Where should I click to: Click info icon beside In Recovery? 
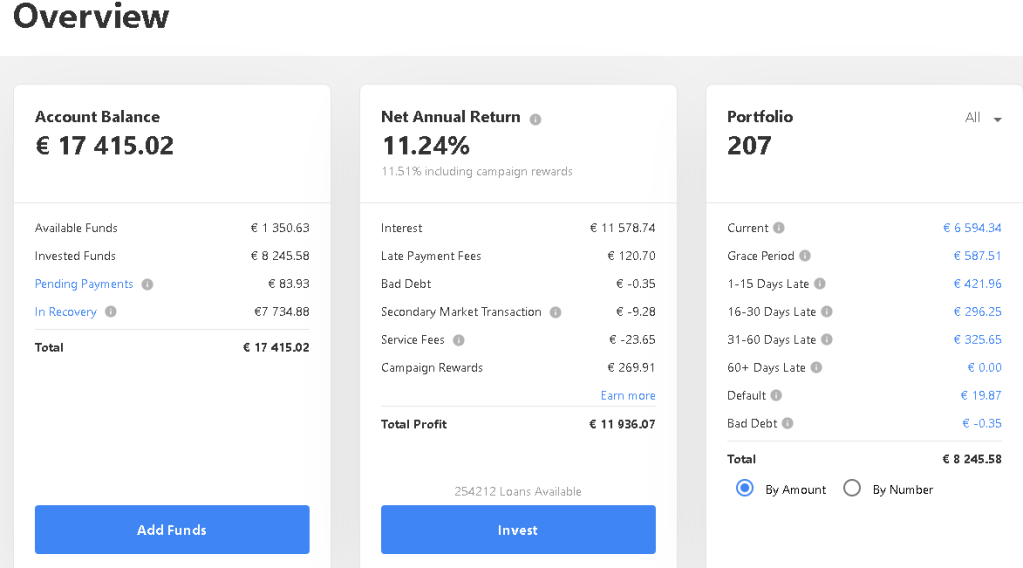(x=111, y=312)
